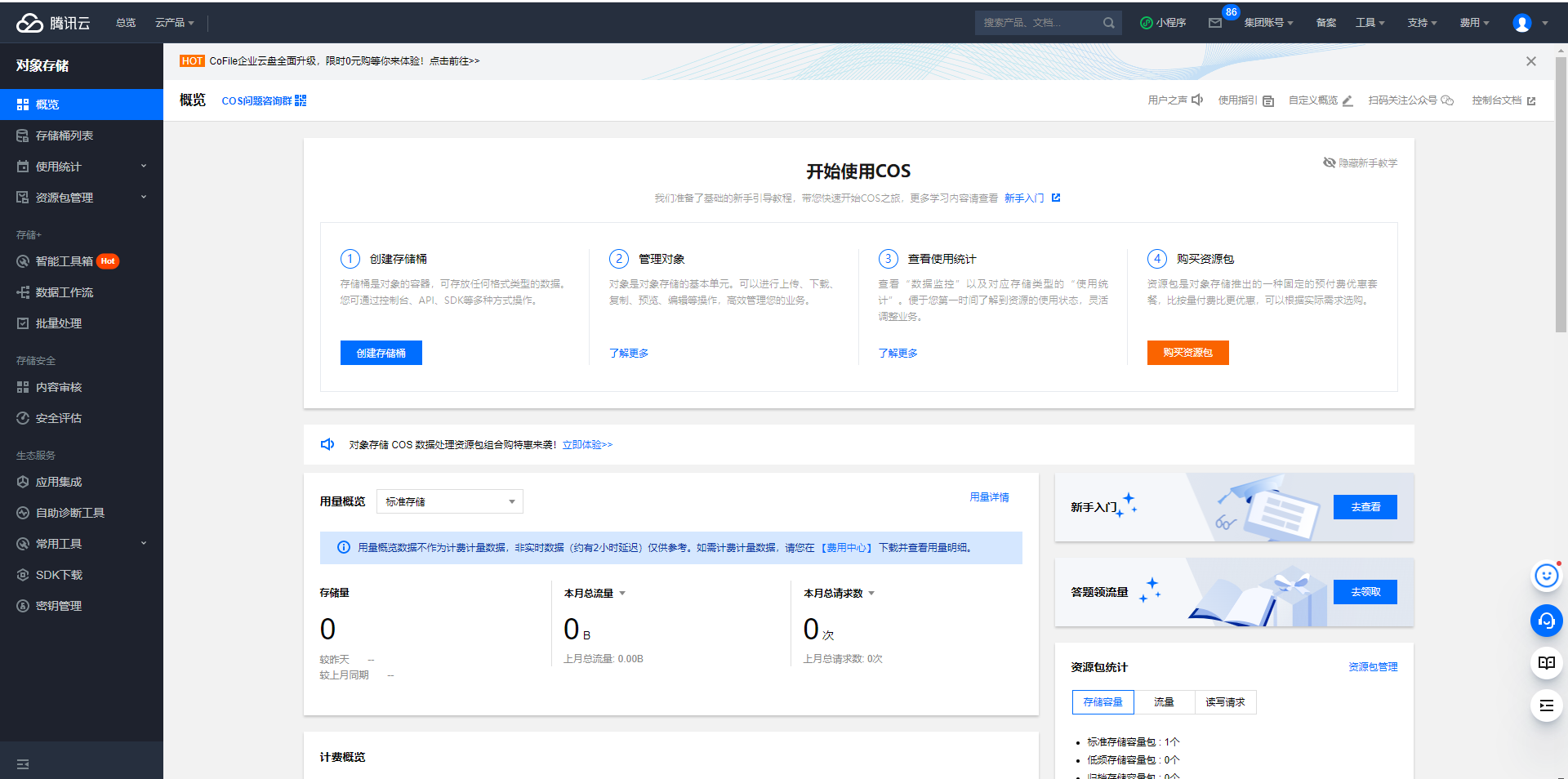Select the 流量 tab

(x=1164, y=702)
